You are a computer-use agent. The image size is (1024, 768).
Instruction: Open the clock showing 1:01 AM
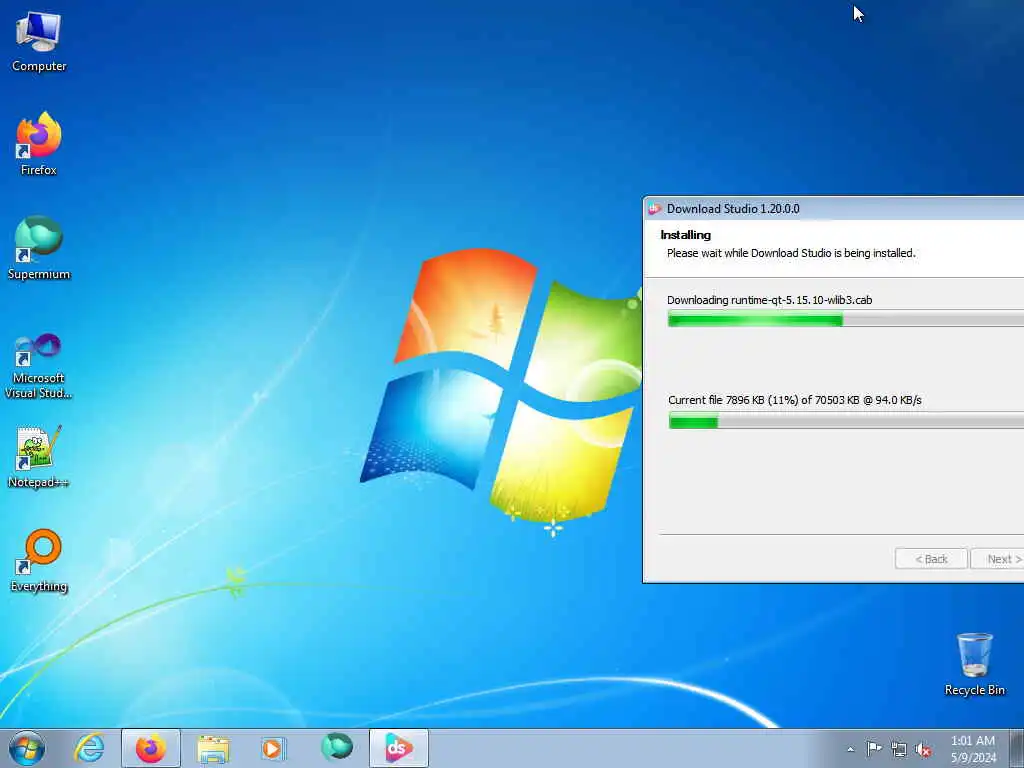pyautogui.click(x=973, y=748)
